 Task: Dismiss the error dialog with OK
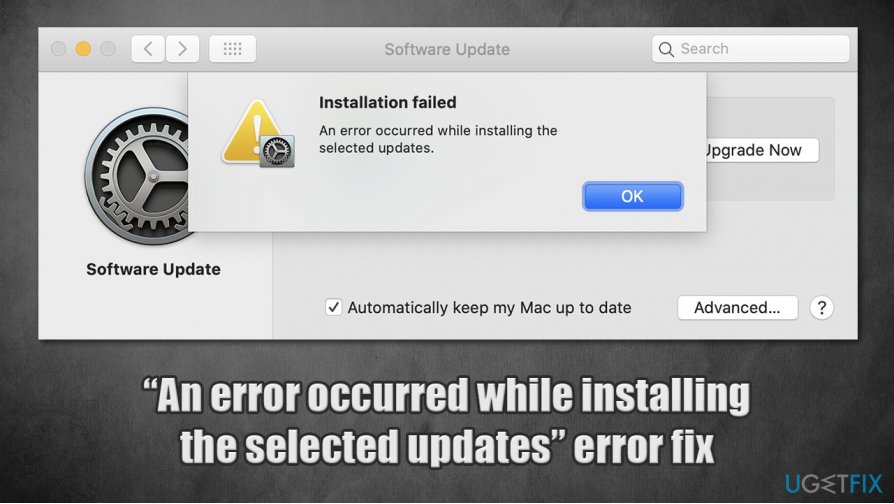[632, 196]
